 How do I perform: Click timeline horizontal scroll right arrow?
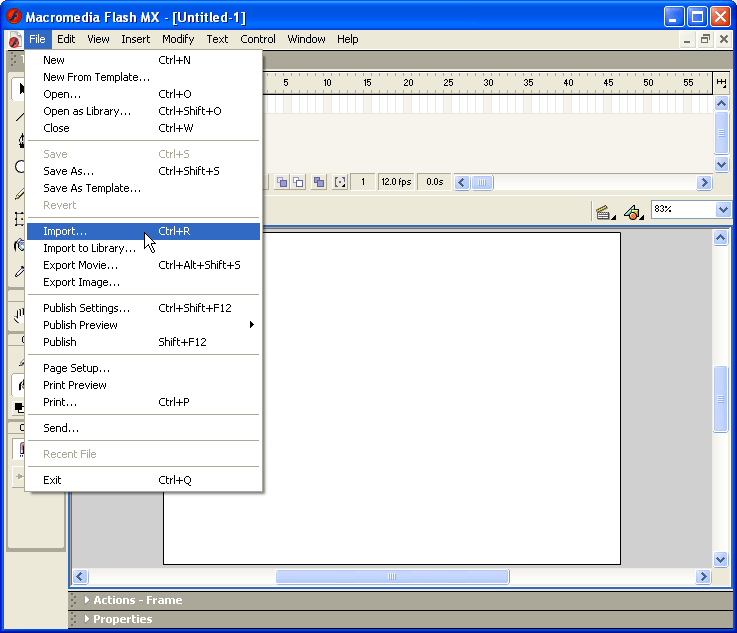(704, 182)
